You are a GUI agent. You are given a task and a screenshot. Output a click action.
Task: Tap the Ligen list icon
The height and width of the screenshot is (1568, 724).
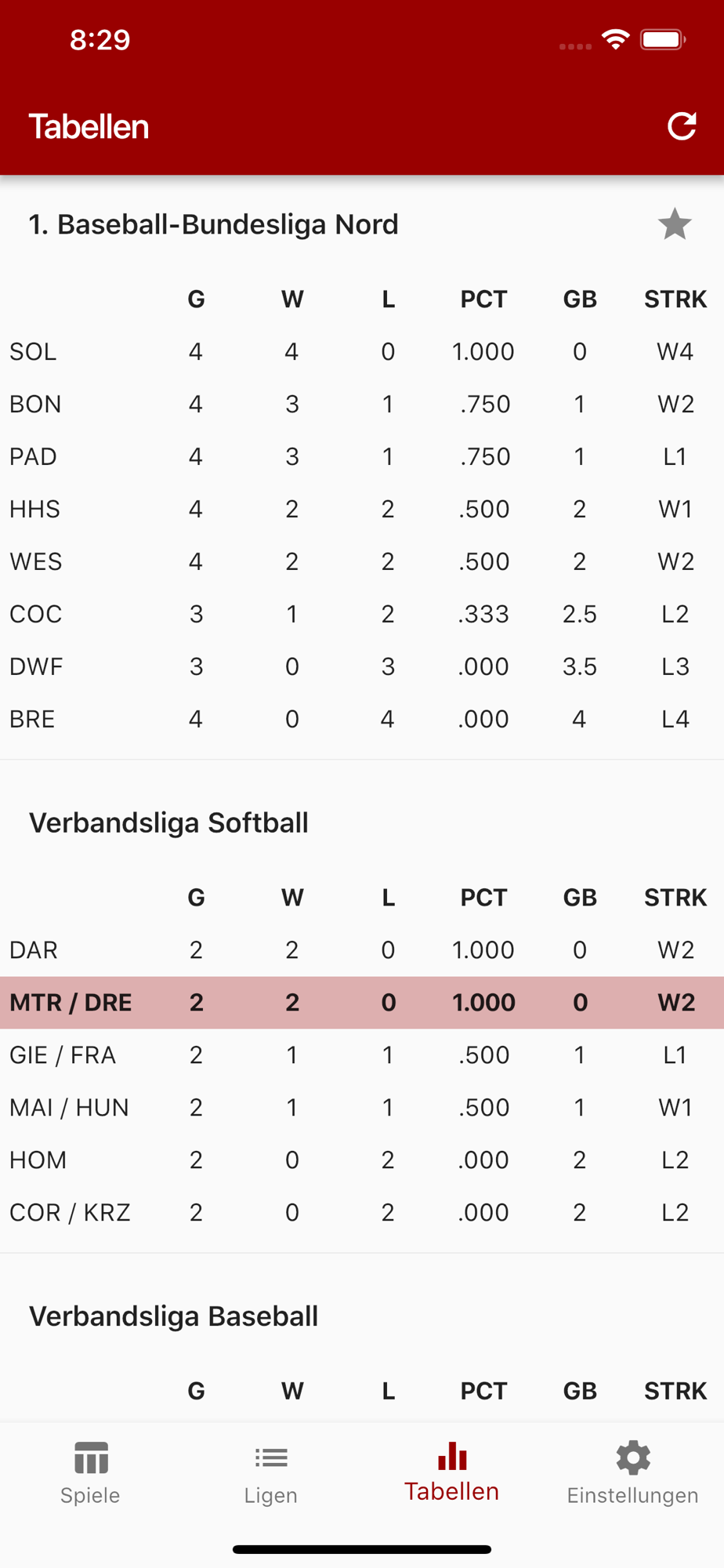click(x=271, y=1458)
